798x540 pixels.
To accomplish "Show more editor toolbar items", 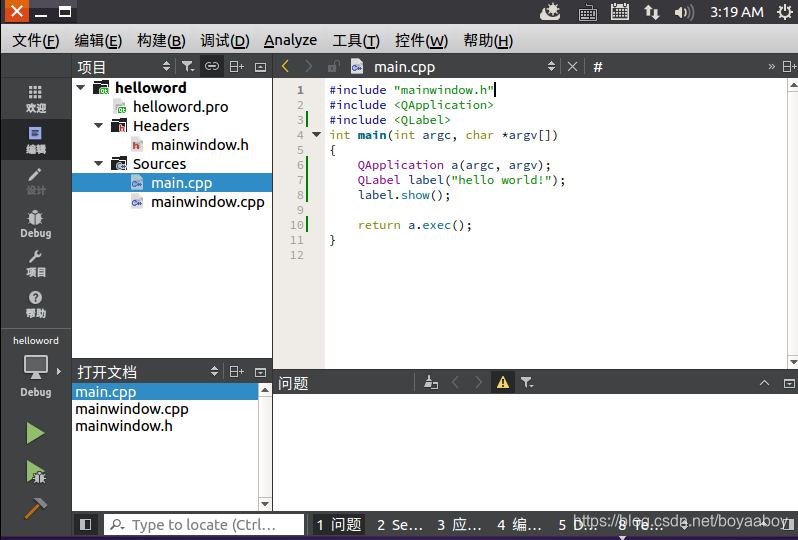I will click(772, 67).
